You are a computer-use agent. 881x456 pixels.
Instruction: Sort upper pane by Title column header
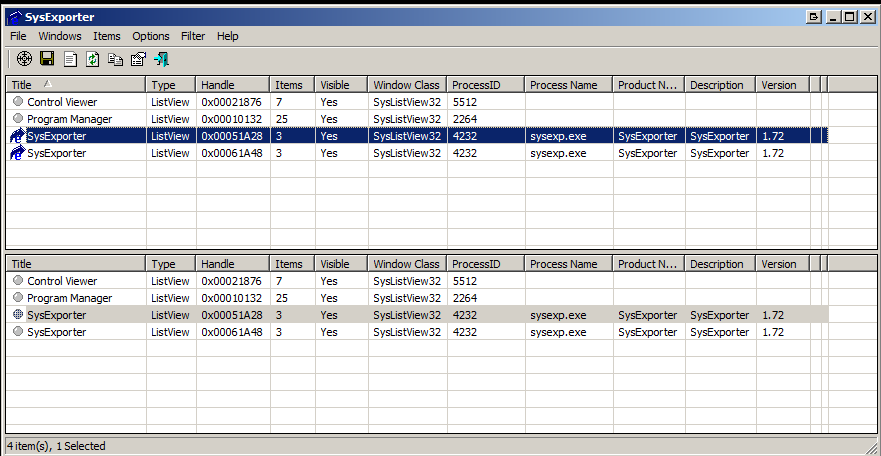76,85
